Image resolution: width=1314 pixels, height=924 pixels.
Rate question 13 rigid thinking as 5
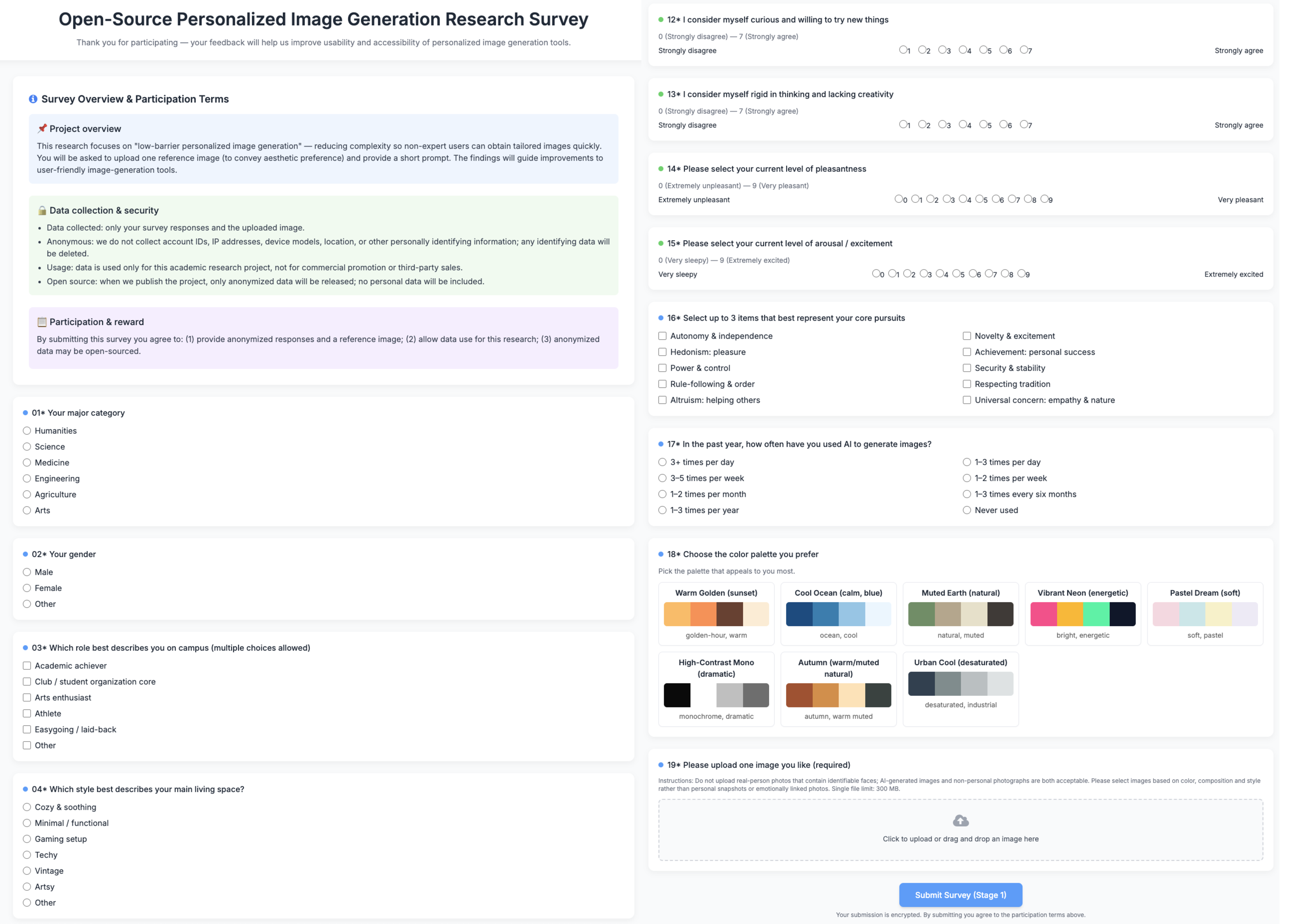(x=983, y=124)
